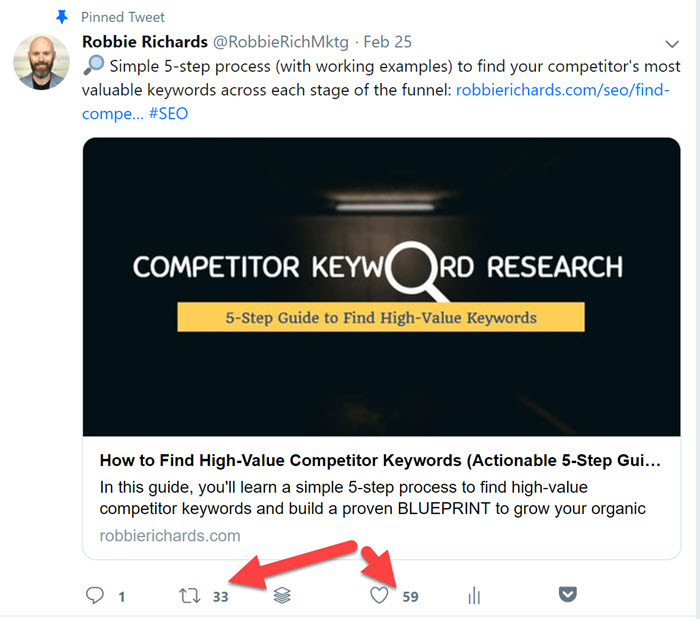Screen dimensions: 700x619
Task: Like the tweet with the heart icon
Action: tap(379, 596)
